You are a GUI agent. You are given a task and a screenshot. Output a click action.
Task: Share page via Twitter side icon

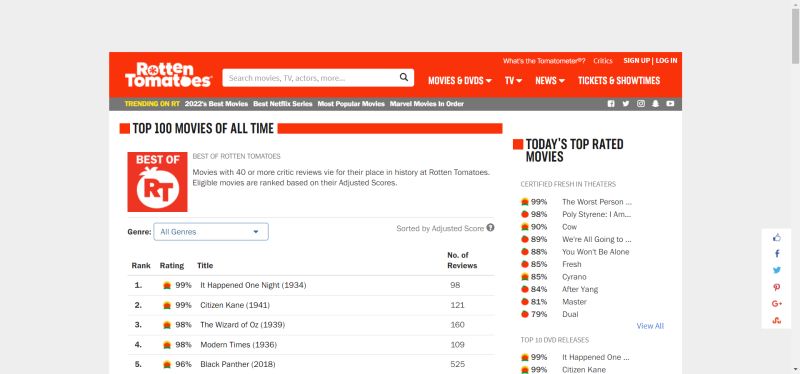(777, 270)
